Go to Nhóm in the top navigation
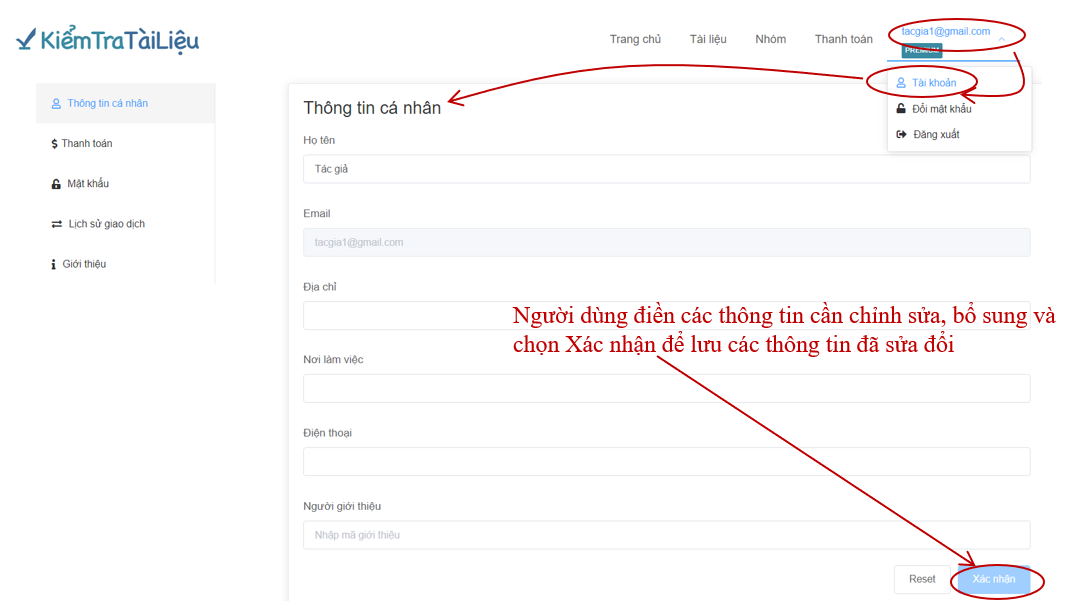Image resolution: width=1065 pixels, height=604 pixels. click(x=770, y=39)
